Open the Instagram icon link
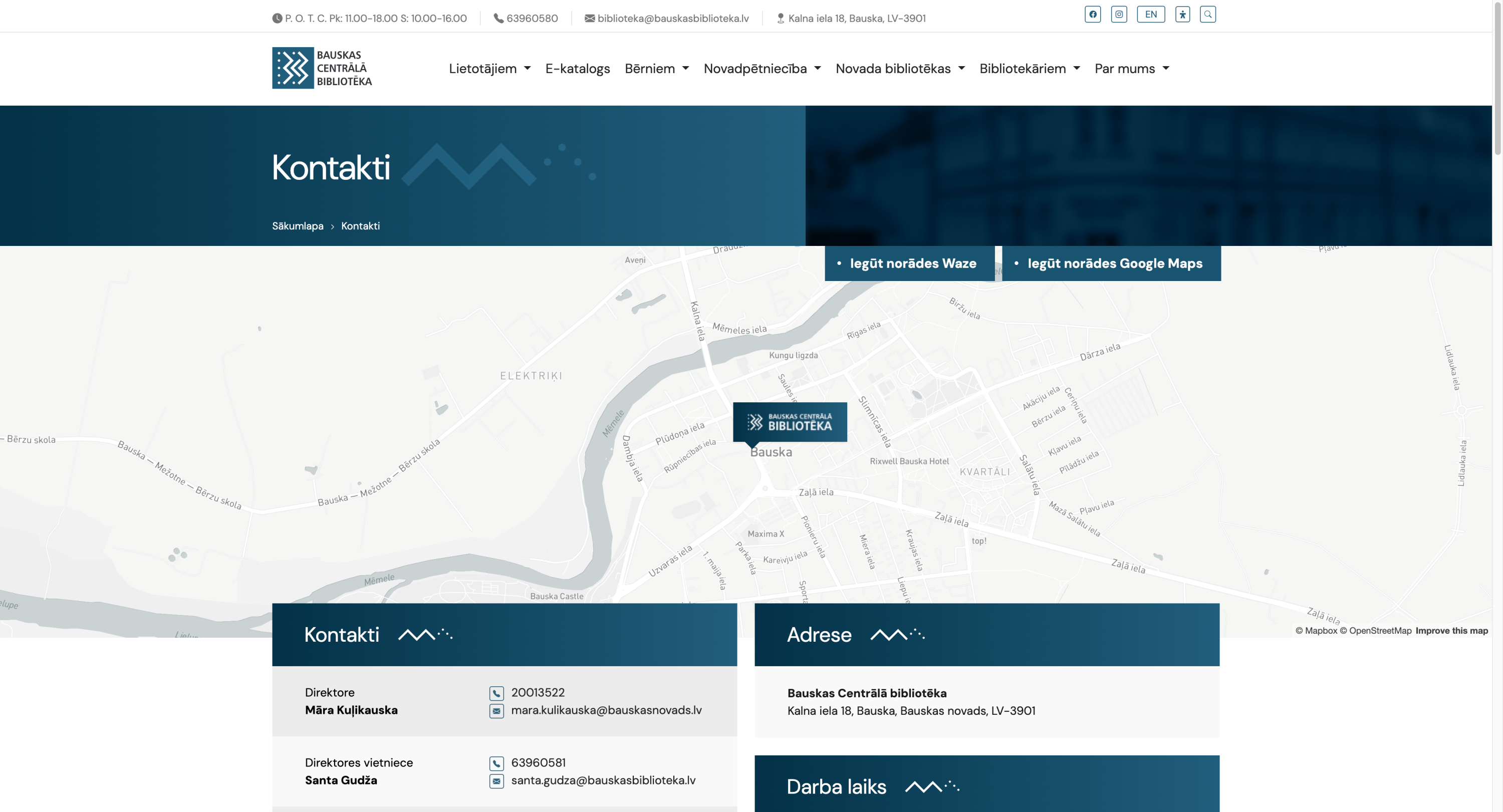 pyautogui.click(x=1119, y=15)
